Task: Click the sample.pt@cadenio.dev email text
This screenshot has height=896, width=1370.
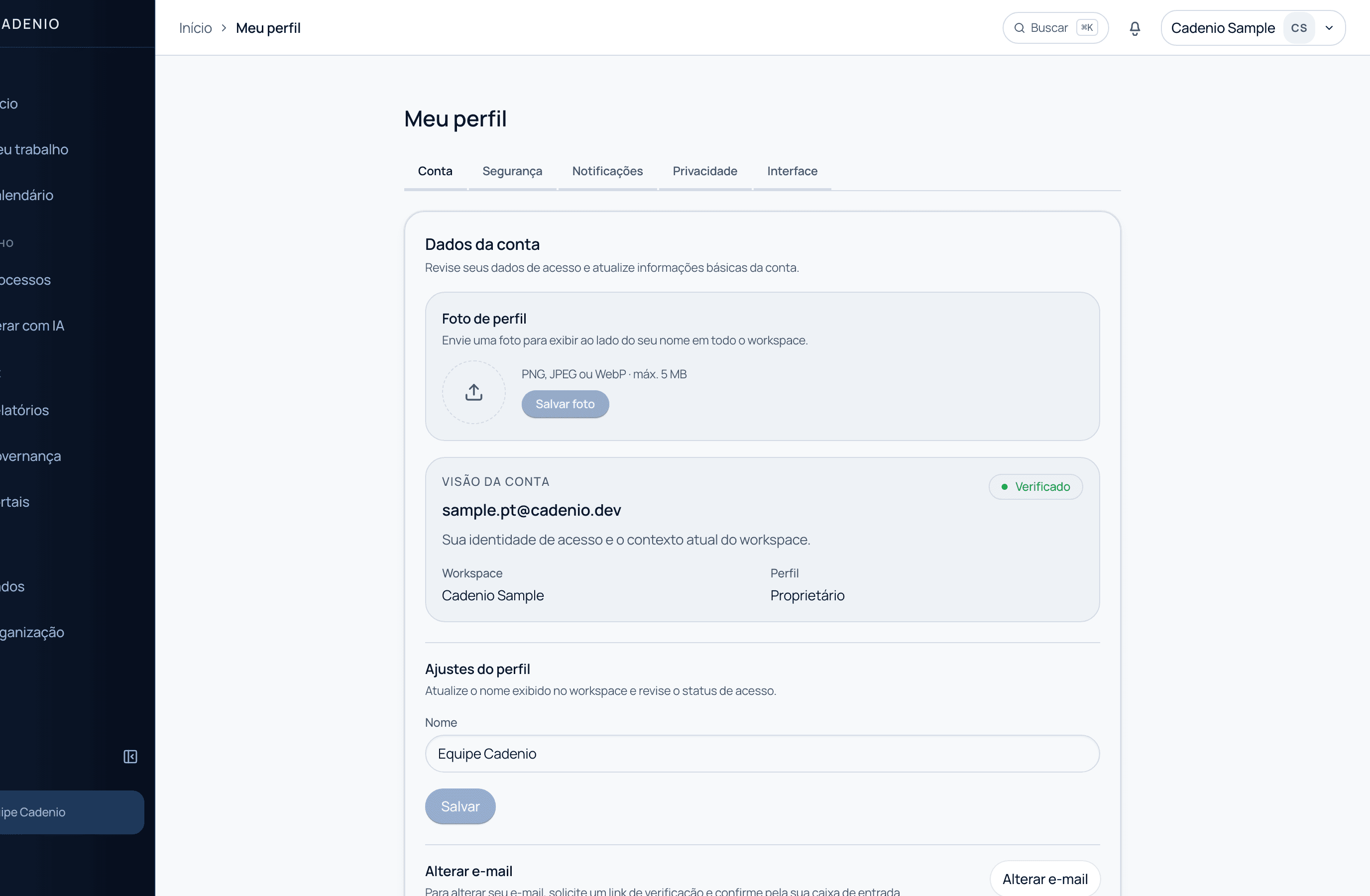Action: click(x=531, y=510)
